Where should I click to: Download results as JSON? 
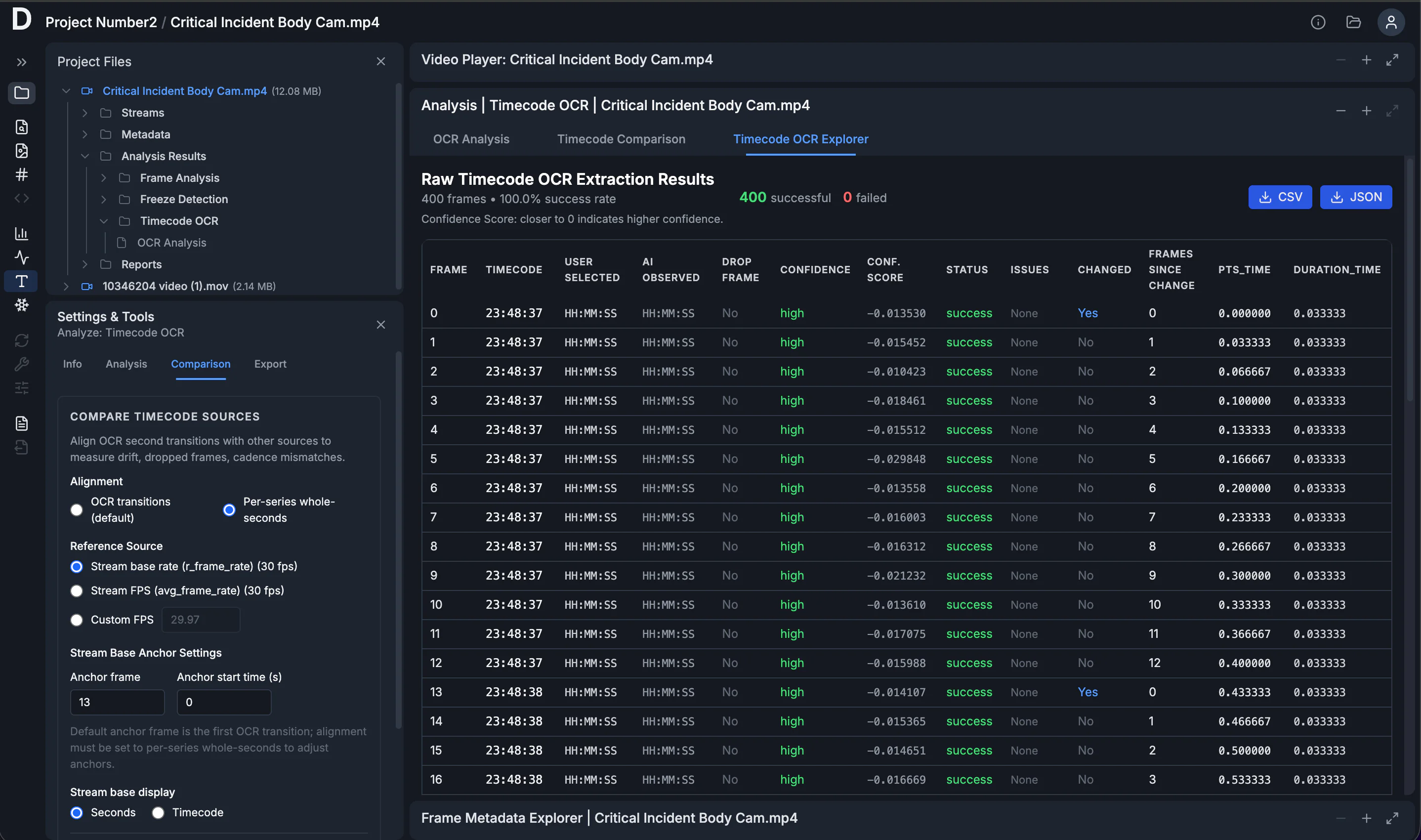pos(1355,197)
